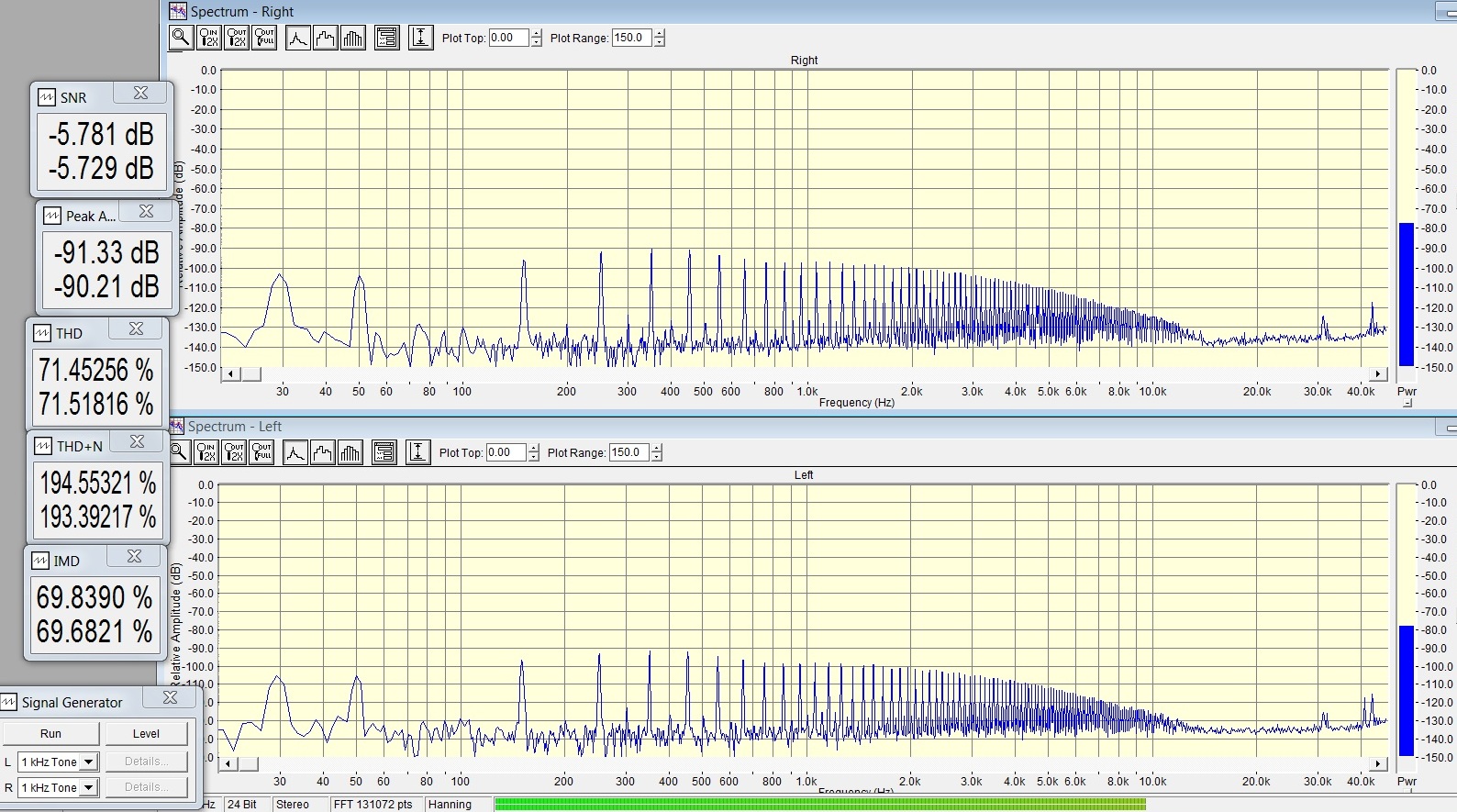Open the right channel tone dropdown
The height and width of the screenshot is (812, 1457).
[88, 788]
